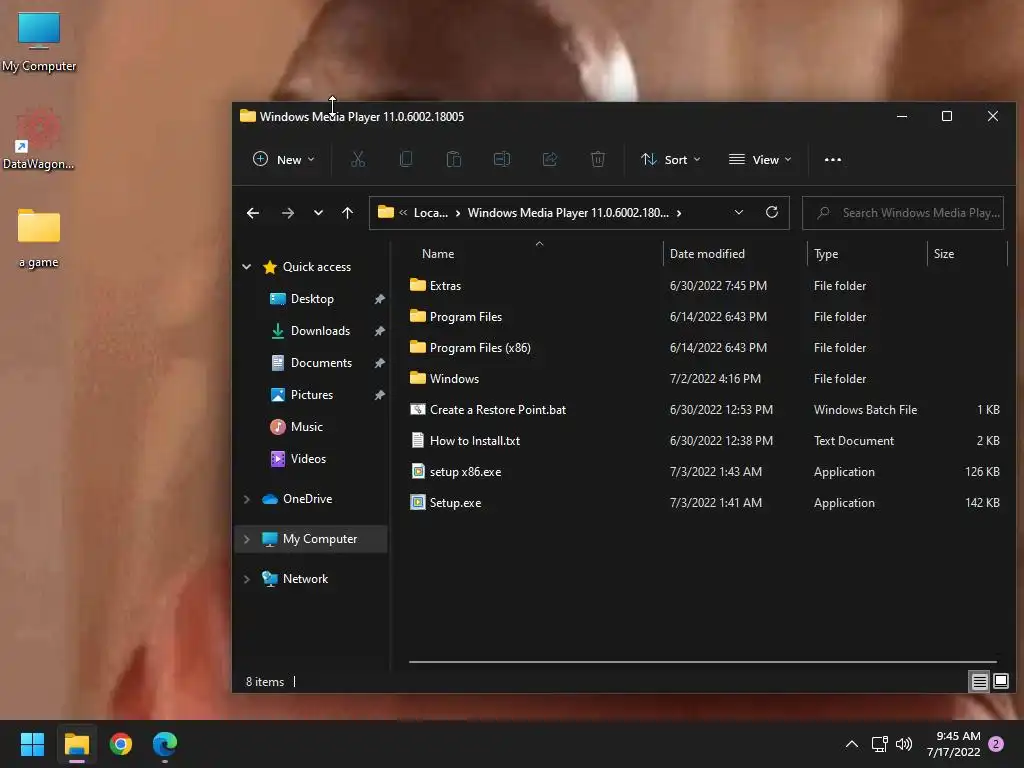Collapse the Quick access tree
1024x768 pixels.
point(247,266)
